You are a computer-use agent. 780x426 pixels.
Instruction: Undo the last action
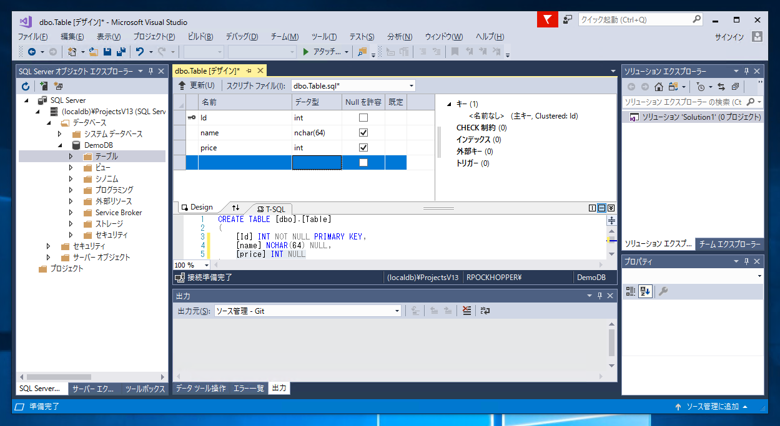140,51
